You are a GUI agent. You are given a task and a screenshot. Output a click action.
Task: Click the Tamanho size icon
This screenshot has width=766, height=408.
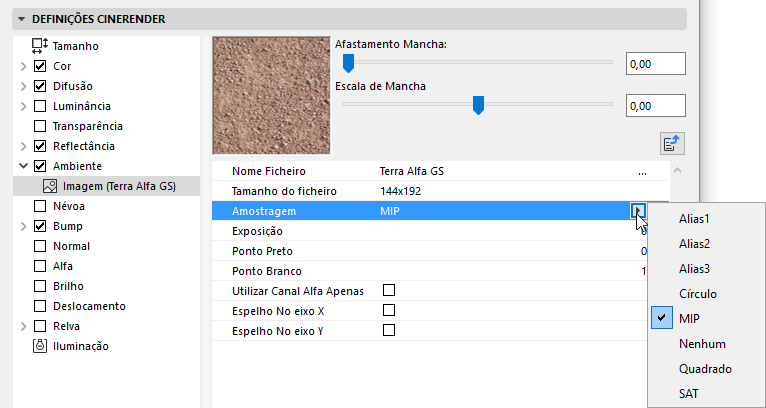coord(40,45)
